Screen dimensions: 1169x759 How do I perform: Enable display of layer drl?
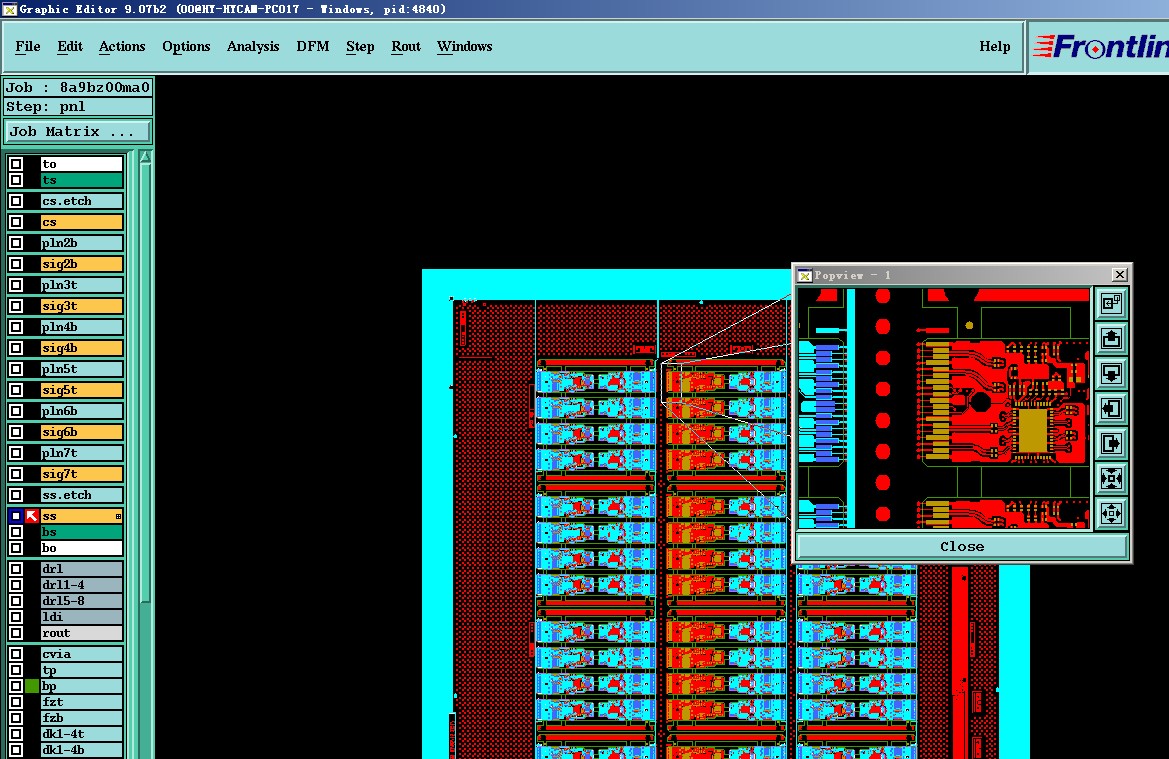point(16,569)
